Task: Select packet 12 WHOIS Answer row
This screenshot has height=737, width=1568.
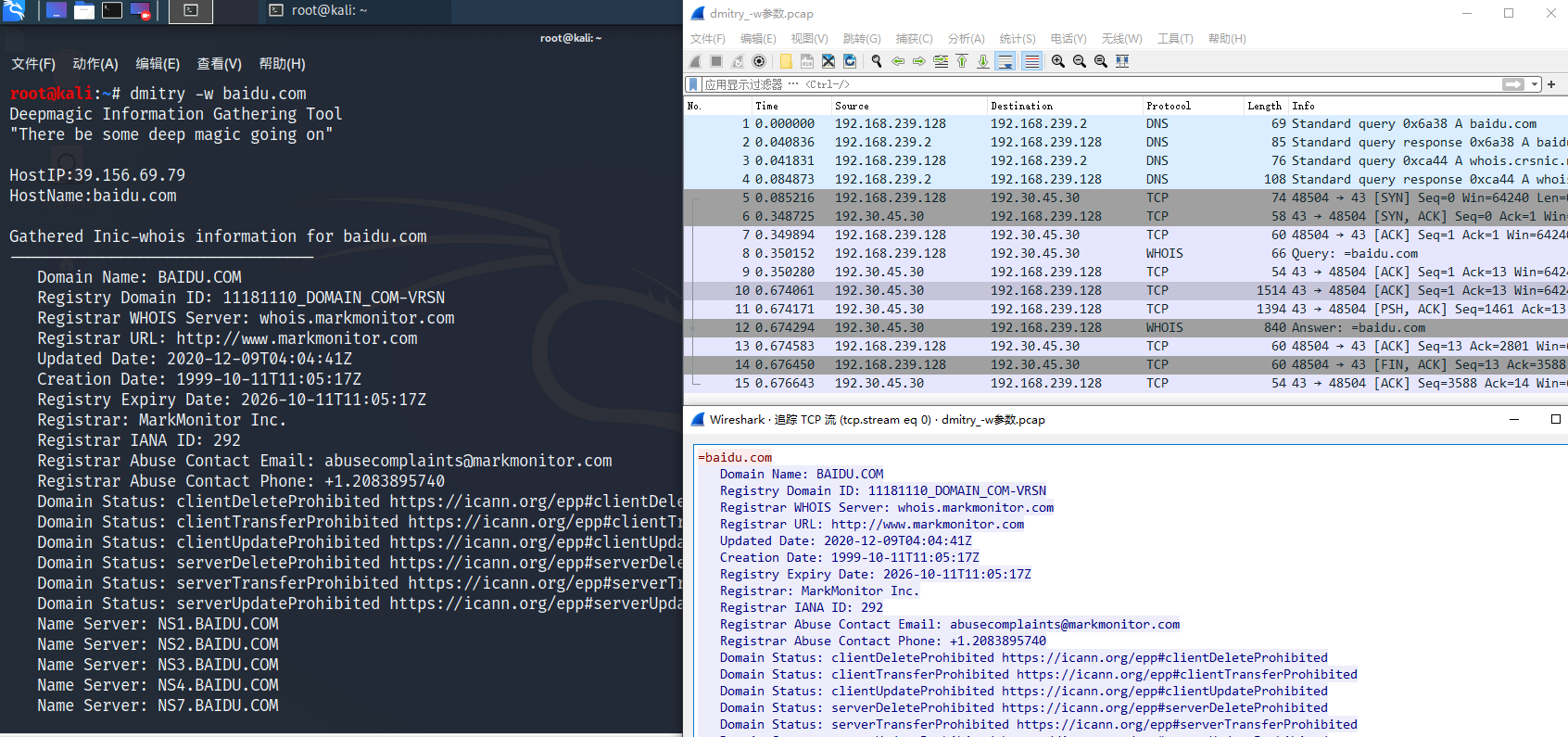Action: (x=1125, y=327)
